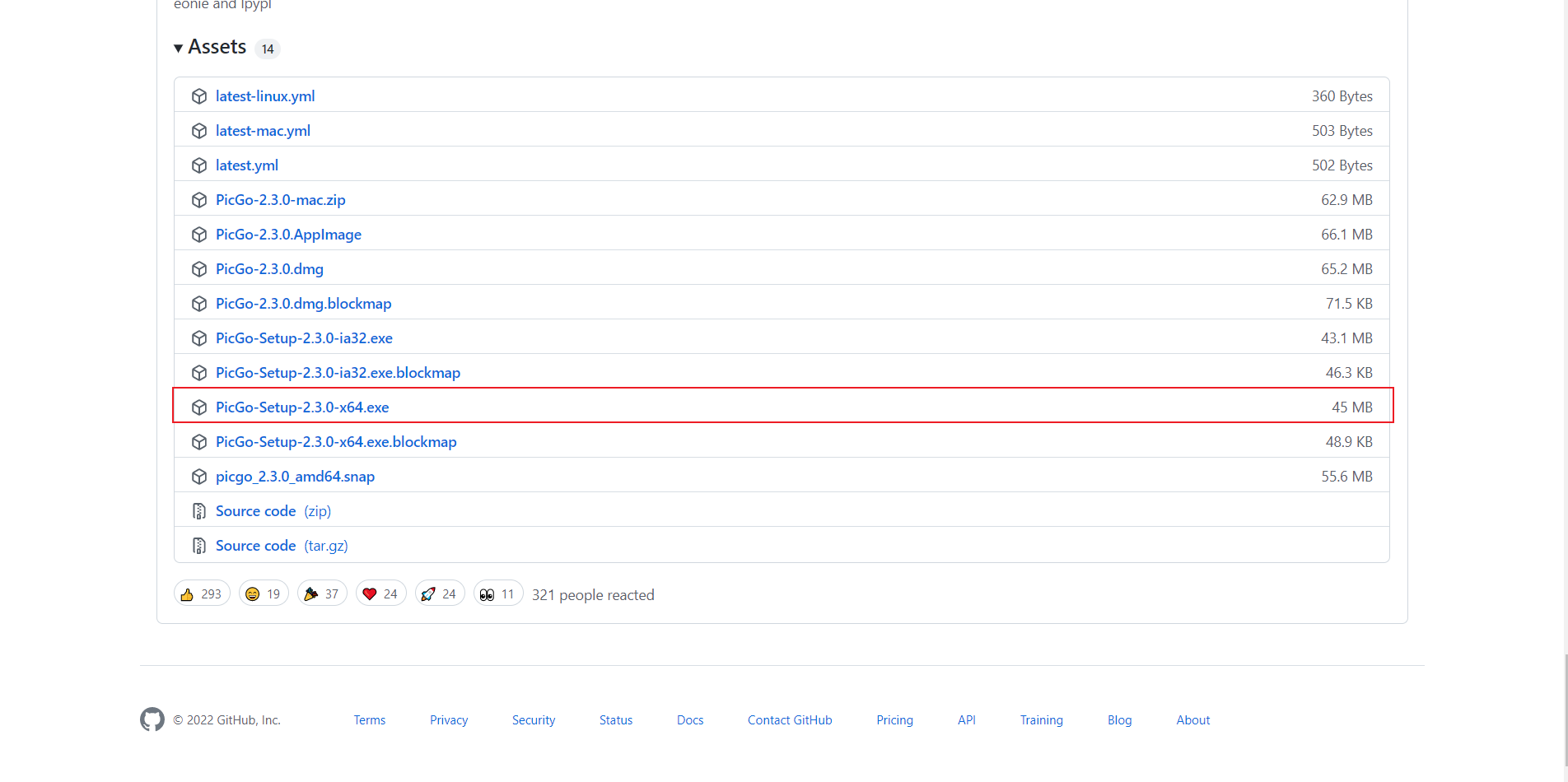Download picgo_2.3.0_amd64.snap package

(295, 477)
